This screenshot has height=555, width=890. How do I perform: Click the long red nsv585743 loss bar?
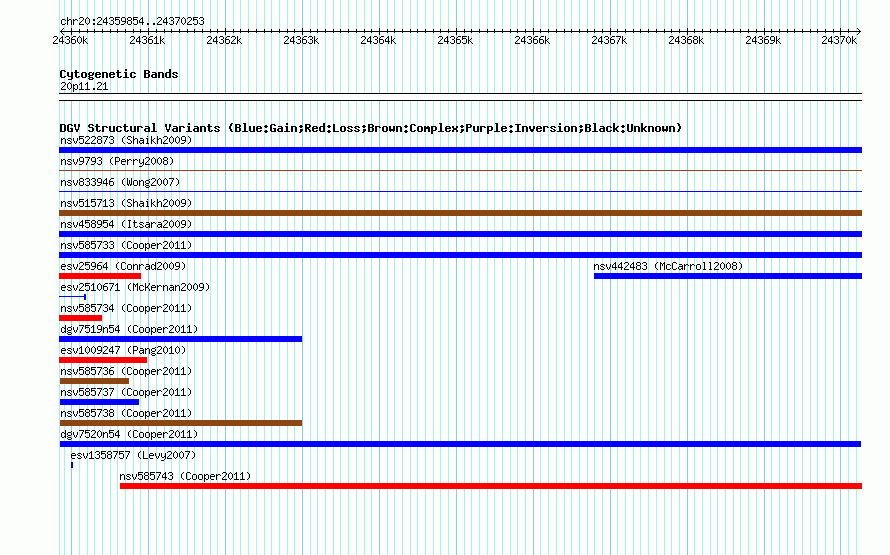491,486
